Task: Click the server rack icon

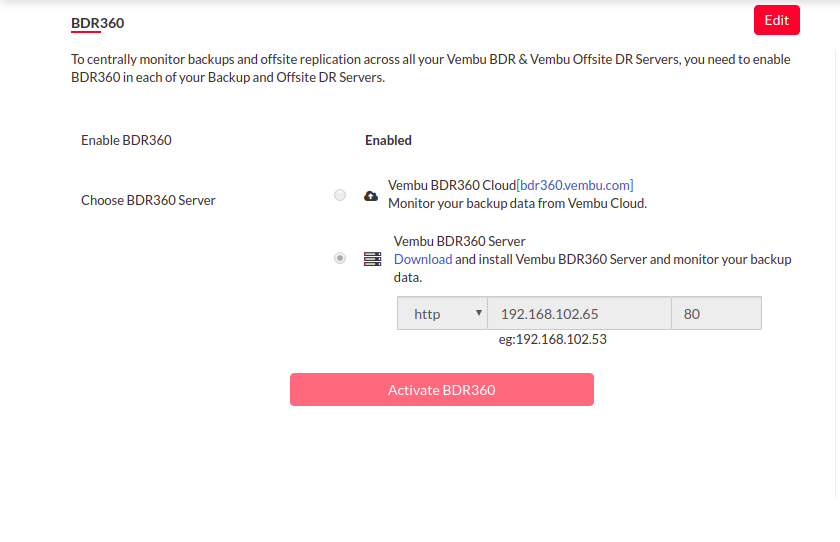Action: pos(372,259)
